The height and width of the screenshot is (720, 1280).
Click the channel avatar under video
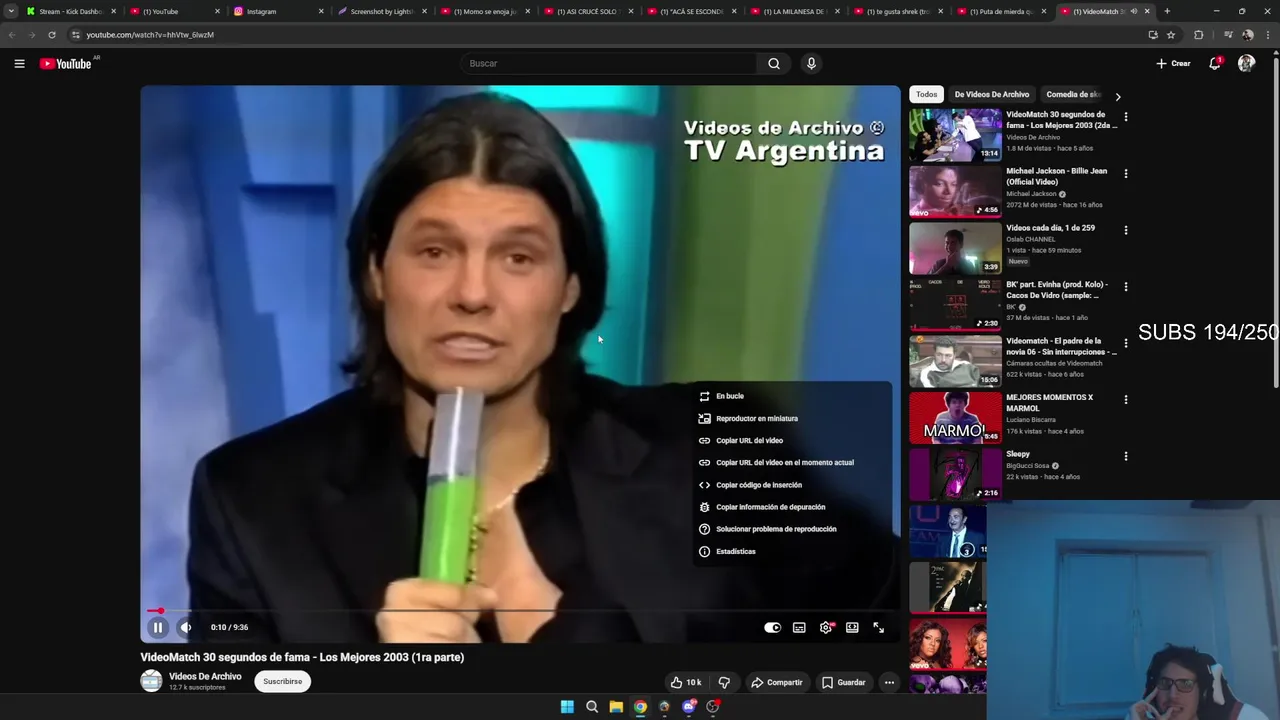(151, 681)
